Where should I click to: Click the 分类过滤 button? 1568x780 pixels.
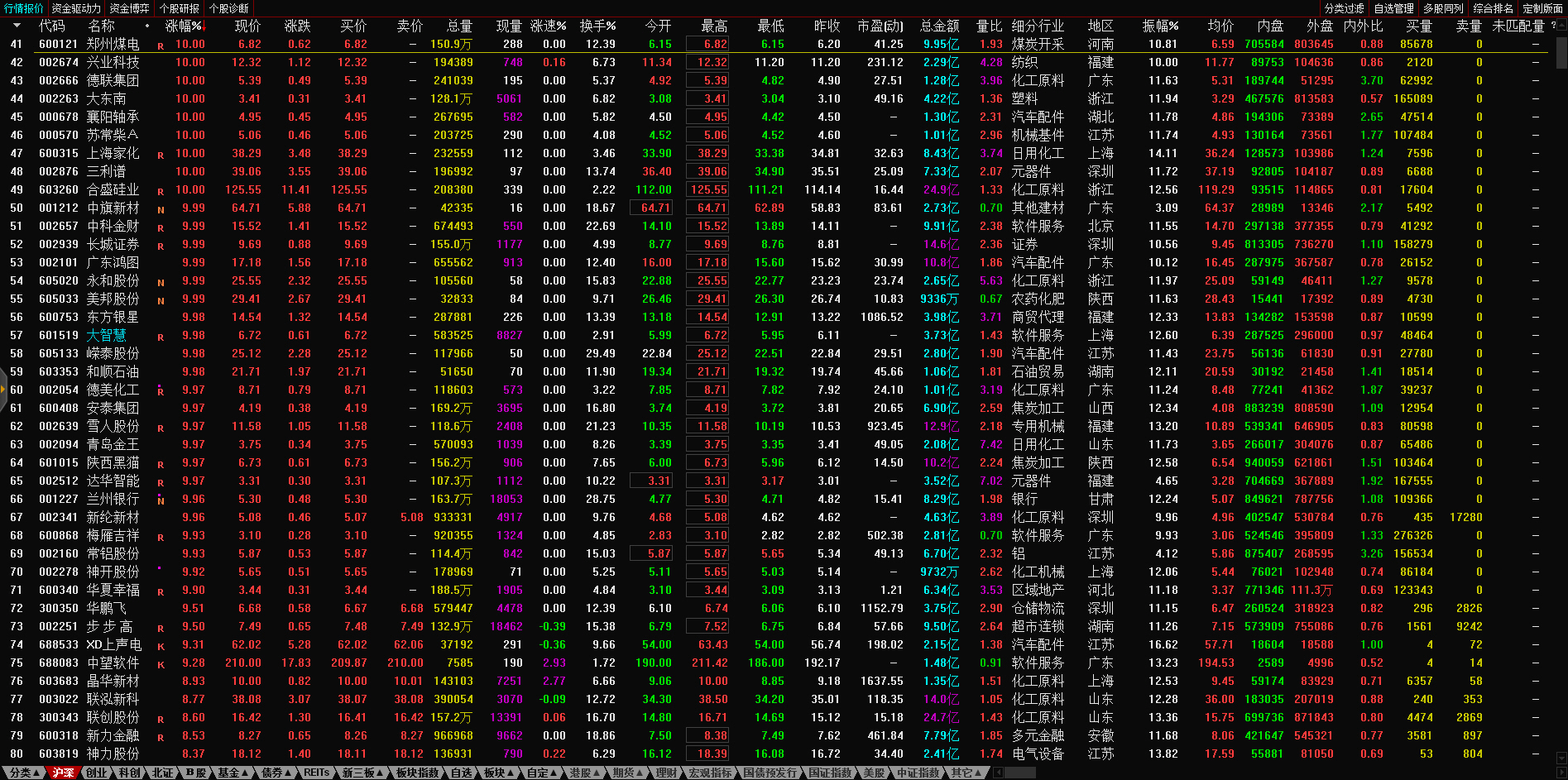[1344, 8]
